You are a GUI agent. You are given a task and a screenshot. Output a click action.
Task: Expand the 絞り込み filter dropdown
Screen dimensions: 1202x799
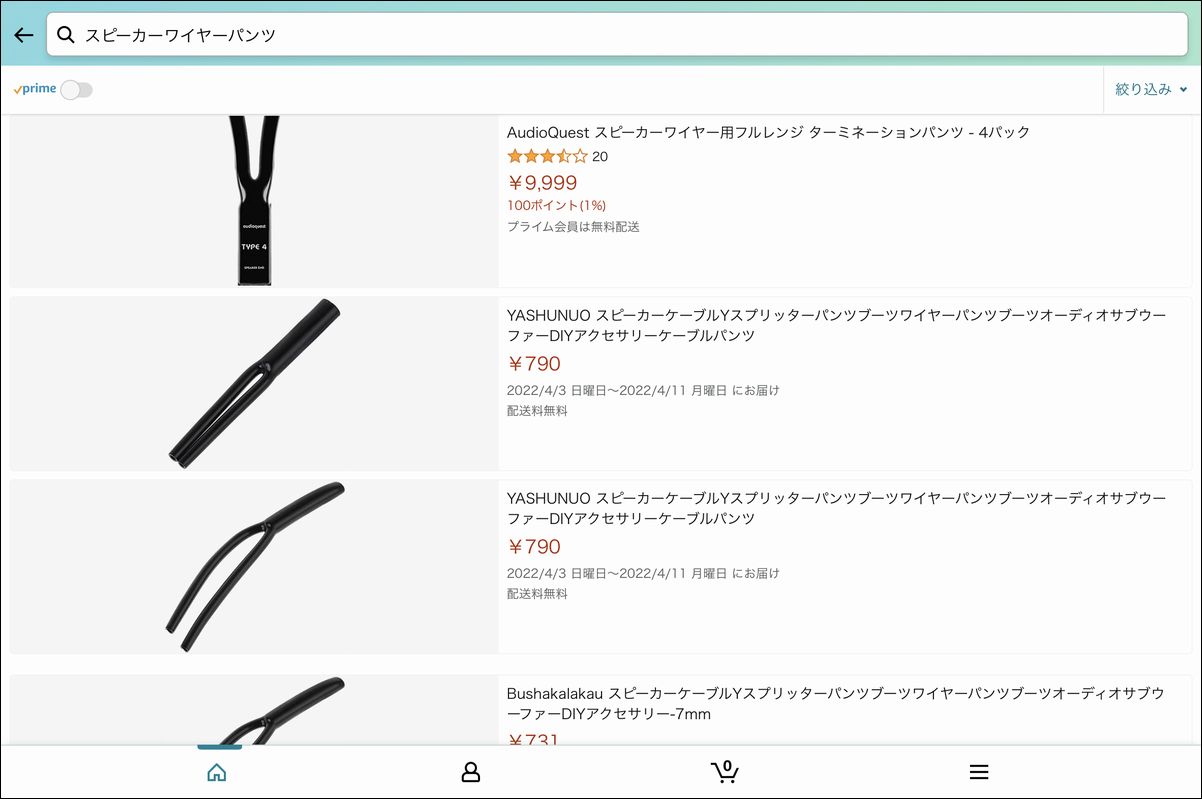(x=1151, y=89)
